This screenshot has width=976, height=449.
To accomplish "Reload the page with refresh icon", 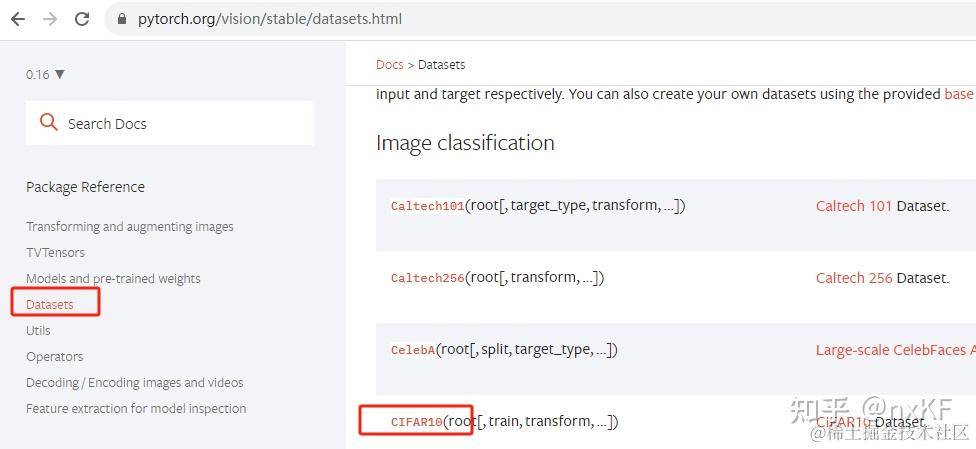I will point(82,19).
